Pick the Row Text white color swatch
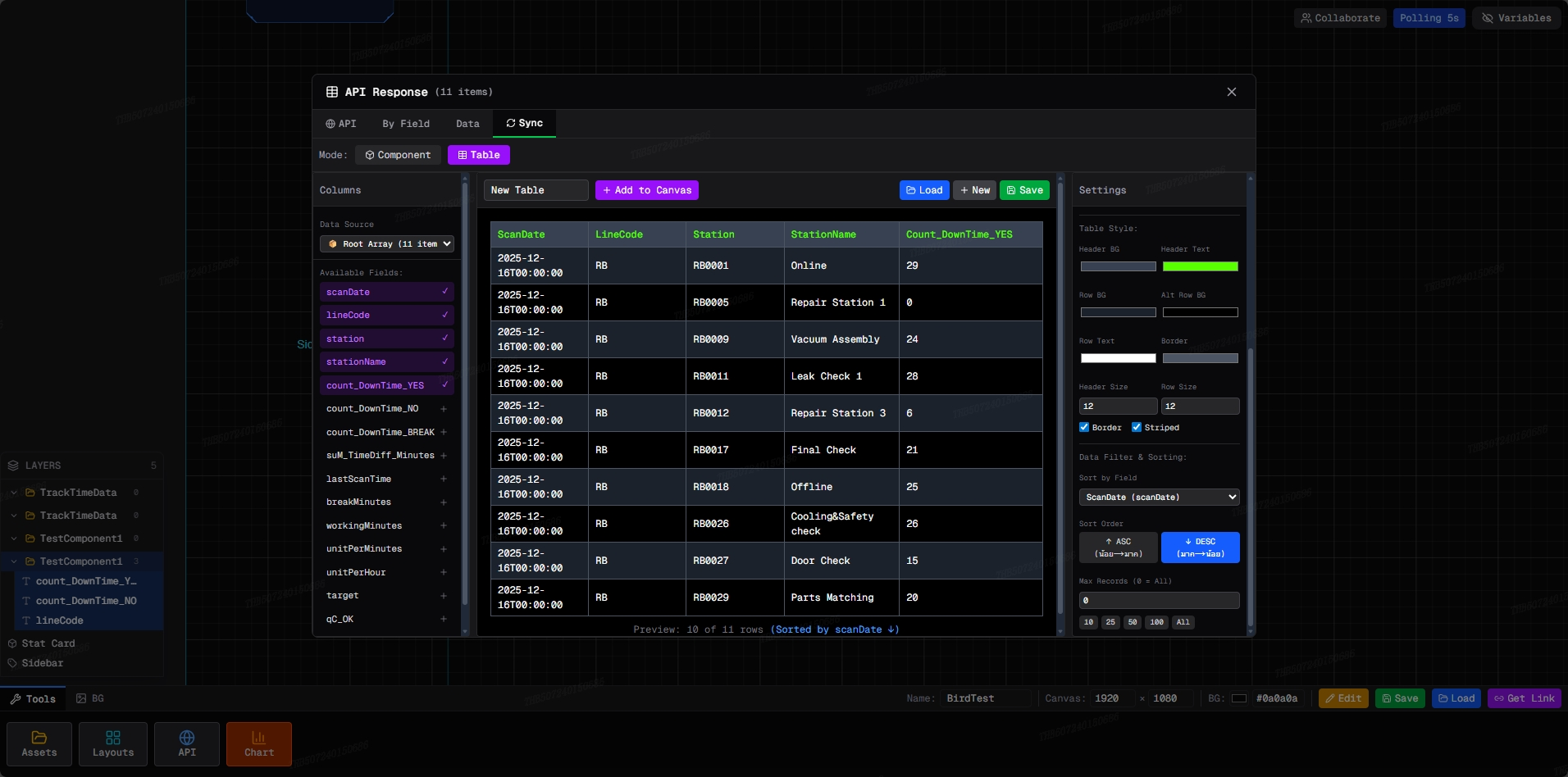Screen dimensions: 1568x777 [x=1119, y=358]
